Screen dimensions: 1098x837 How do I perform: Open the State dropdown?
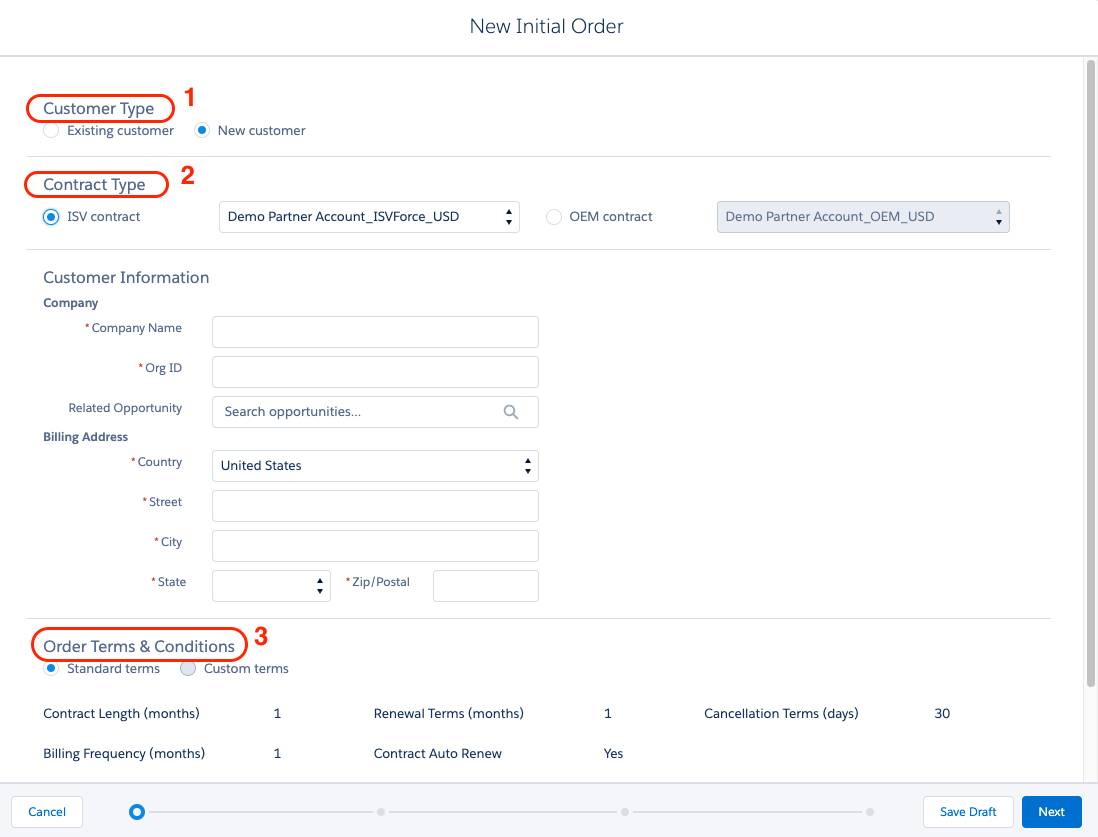coord(271,586)
